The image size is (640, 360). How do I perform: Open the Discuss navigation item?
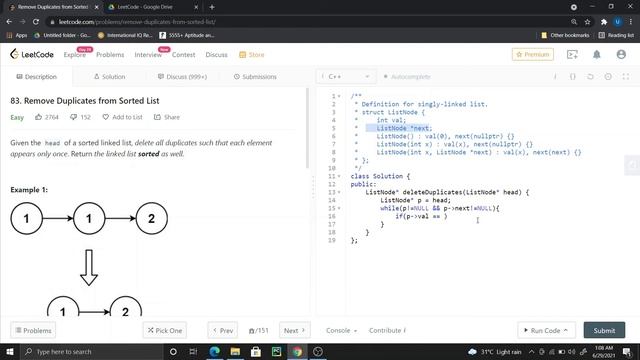216,55
